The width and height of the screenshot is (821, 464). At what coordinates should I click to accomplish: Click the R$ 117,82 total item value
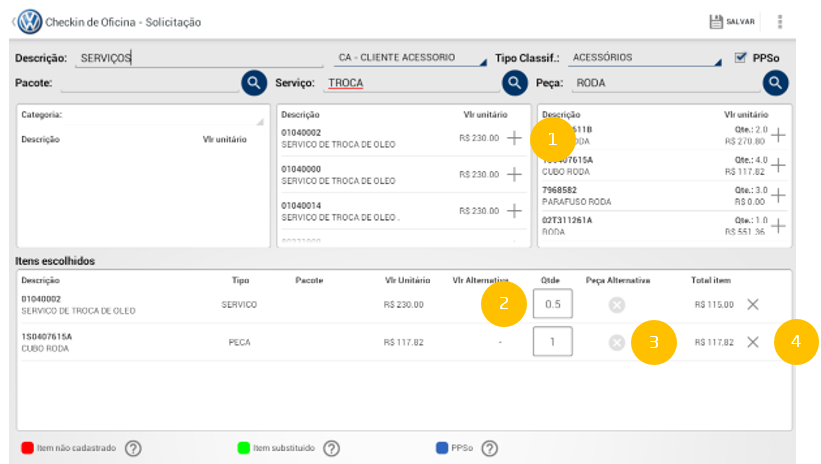[714, 342]
